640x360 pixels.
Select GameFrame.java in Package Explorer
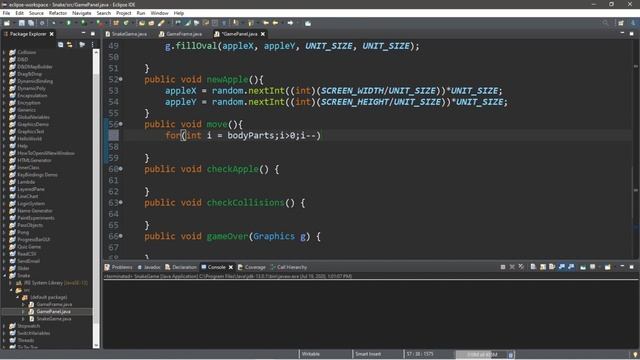point(54,304)
